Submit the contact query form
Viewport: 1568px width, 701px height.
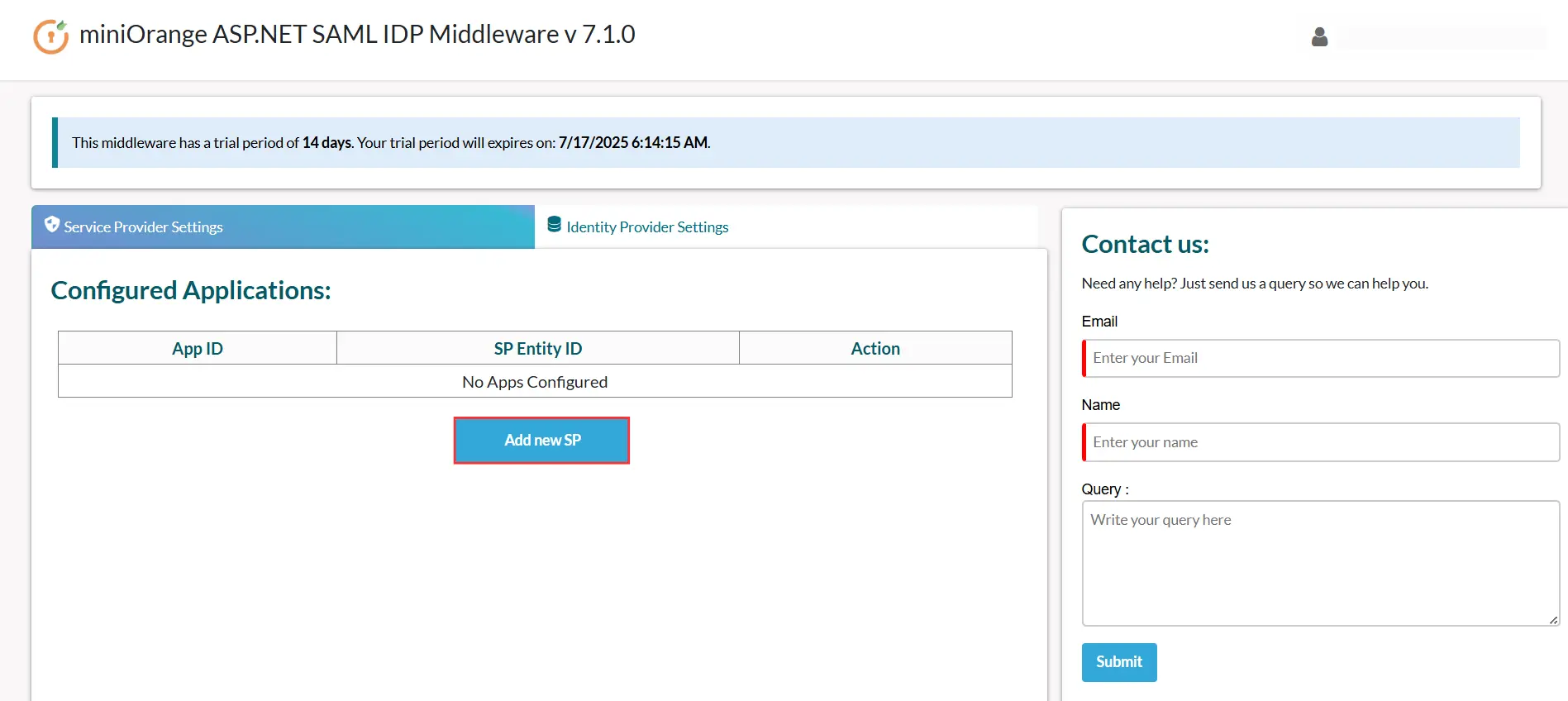pos(1118,662)
